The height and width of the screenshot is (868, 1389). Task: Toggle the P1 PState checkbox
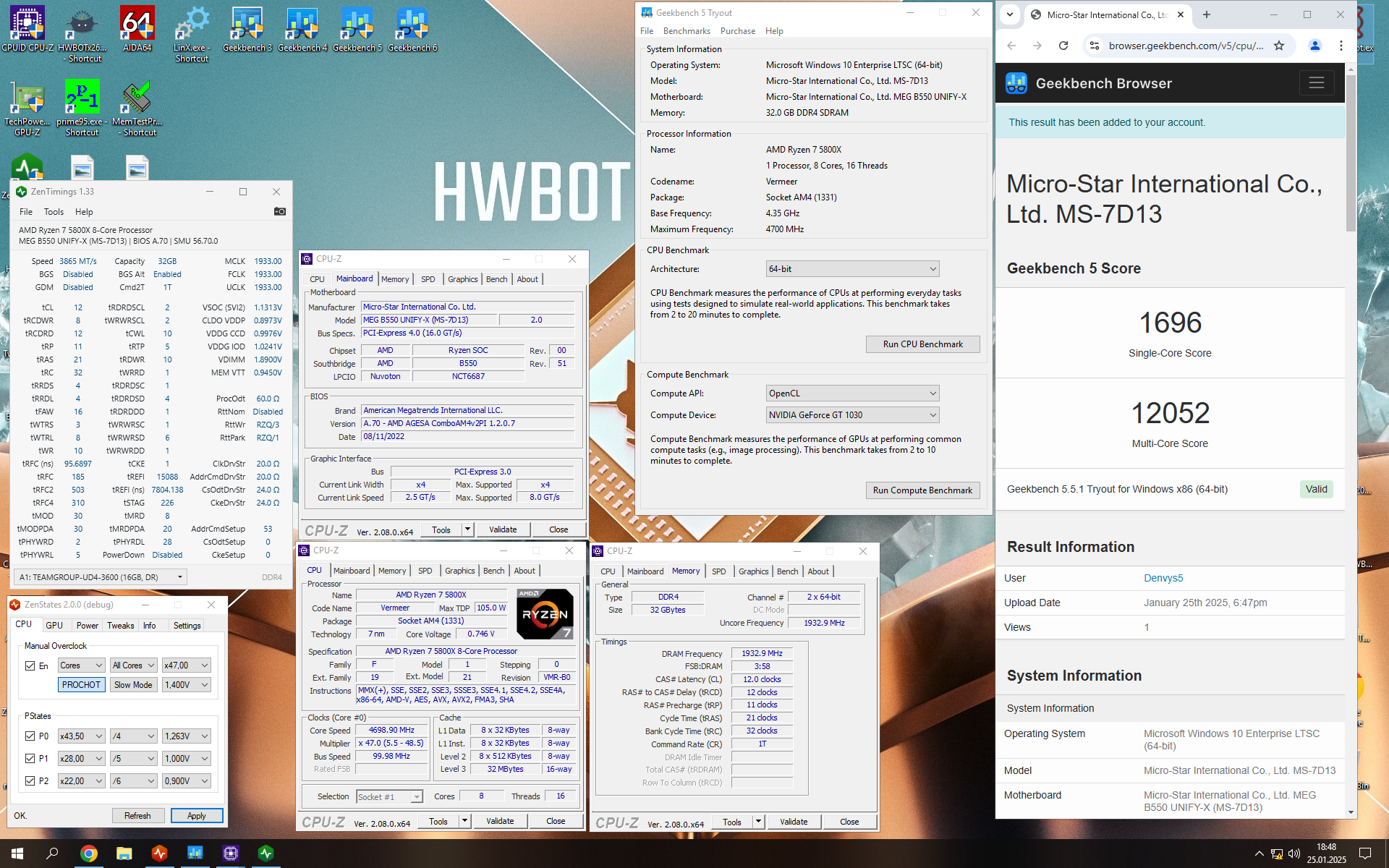(x=30, y=759)
